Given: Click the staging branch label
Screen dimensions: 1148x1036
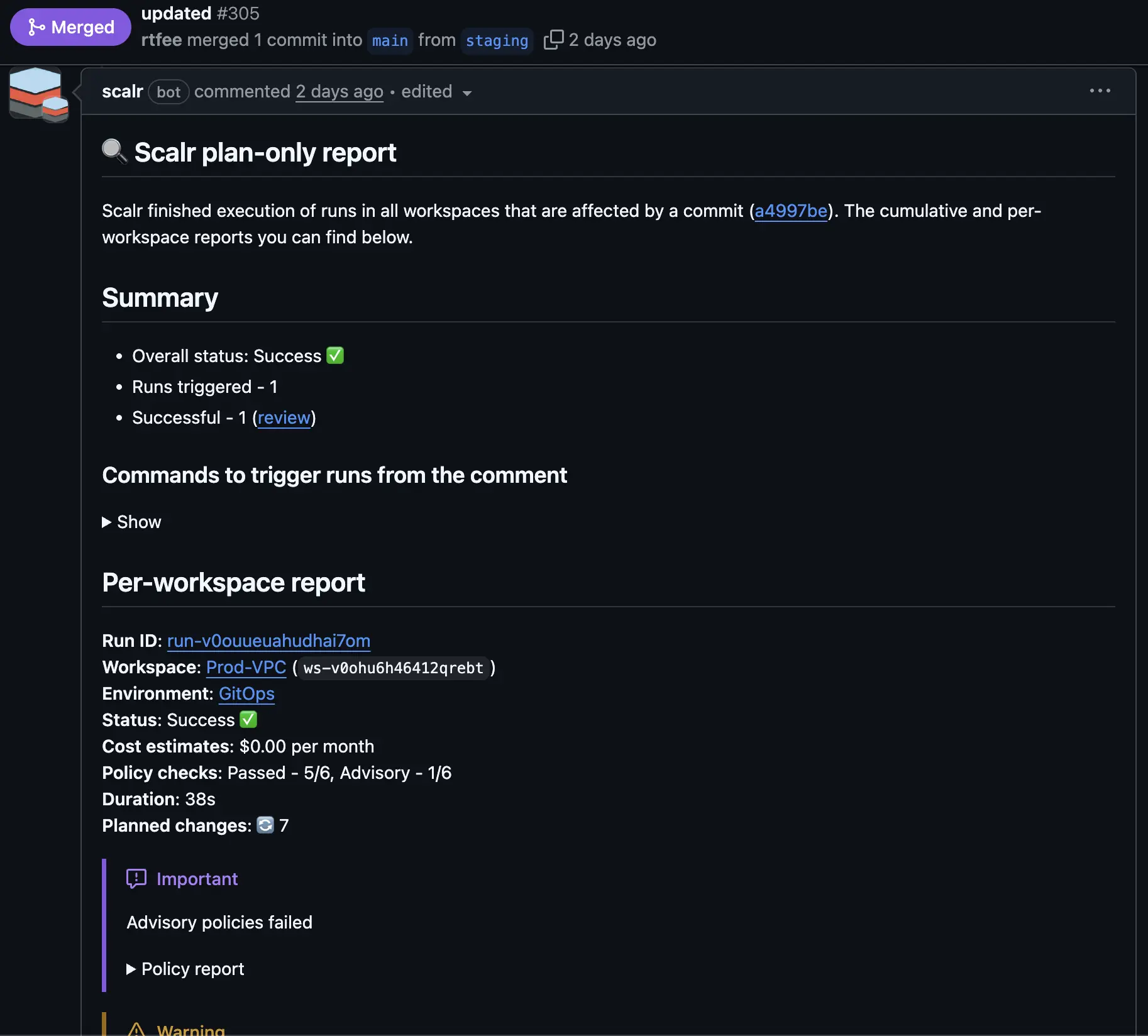Looking at the screenshot, I should [497, 41].
